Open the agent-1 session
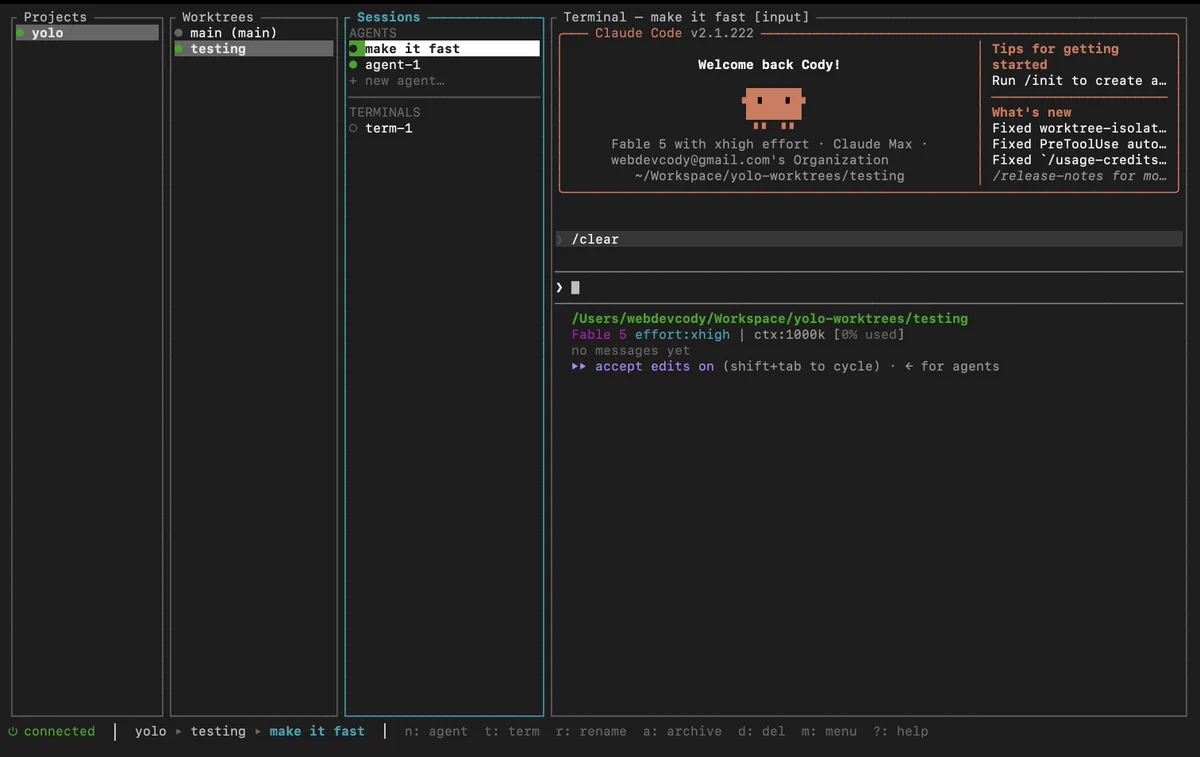This screenshot has width=1200, height=757. 392,65
